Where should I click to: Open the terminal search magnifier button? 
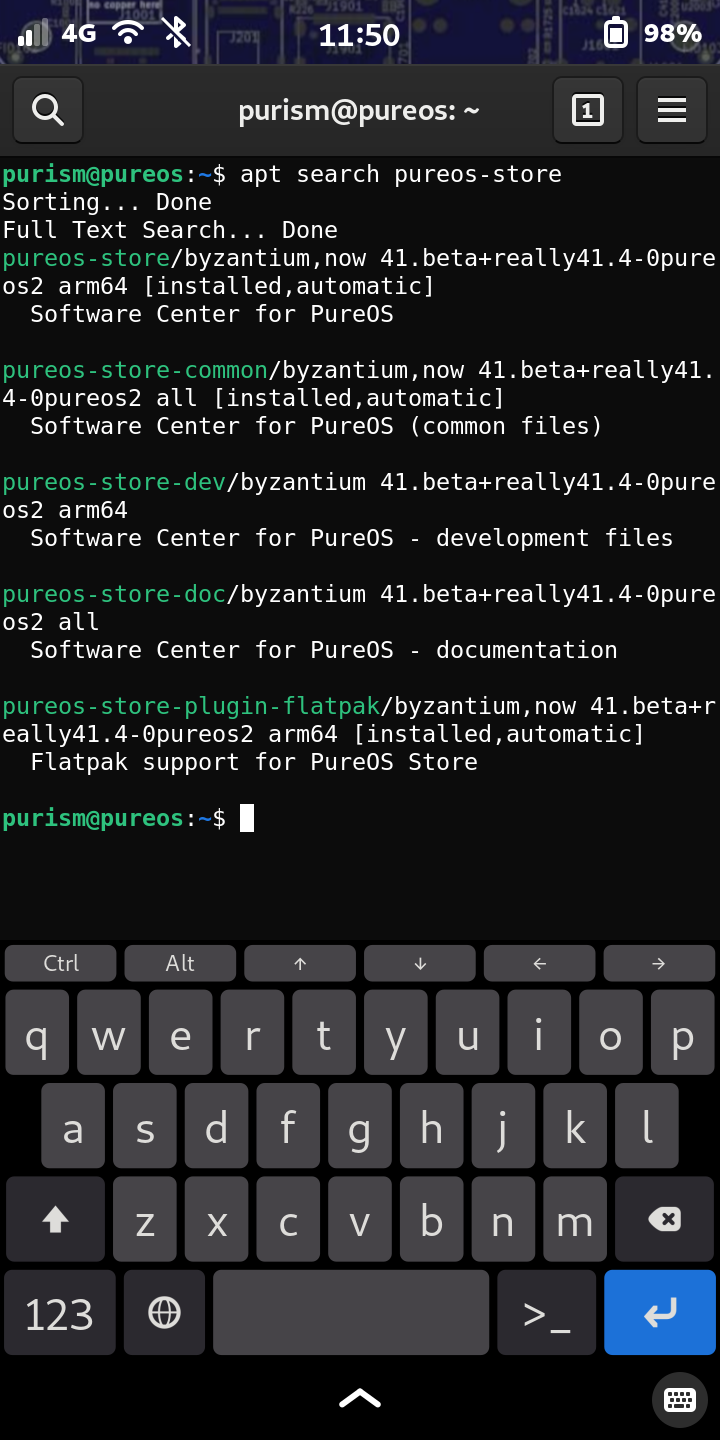coord(48,110)
